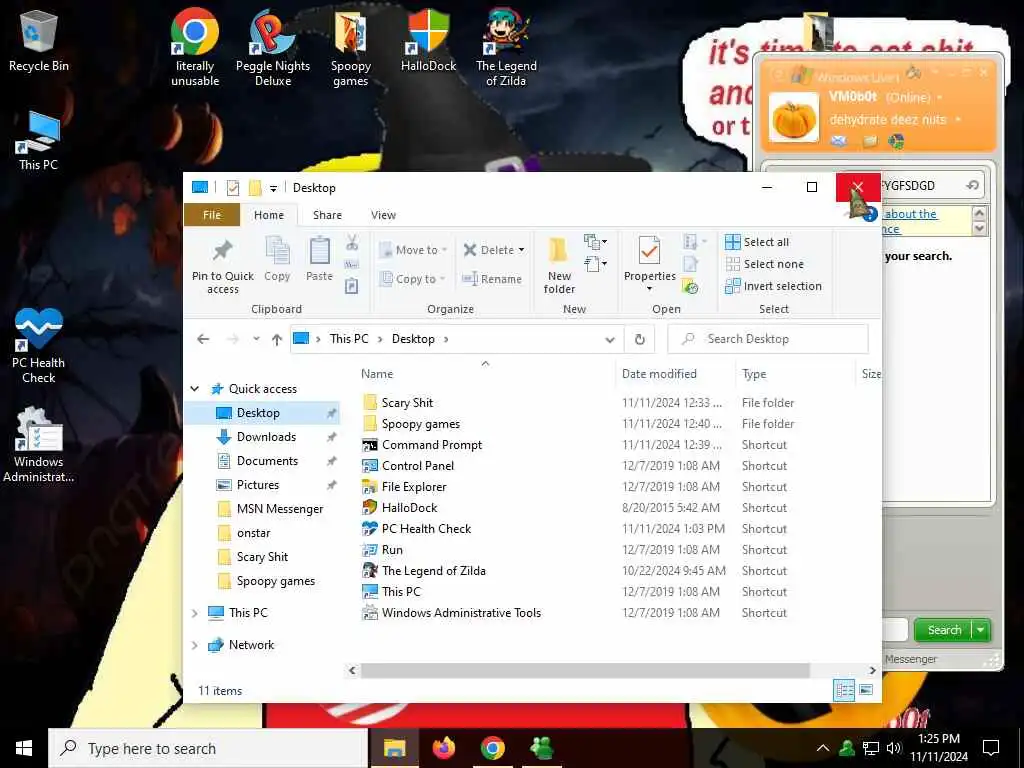Image resolution: width=1024 pixels, height=768 pixels.
Task: Switch to the Share ribbon tab
Action: tap(327, 215)
